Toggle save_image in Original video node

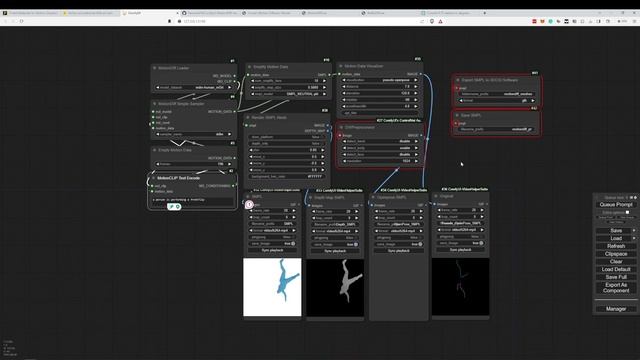point(460,243)
